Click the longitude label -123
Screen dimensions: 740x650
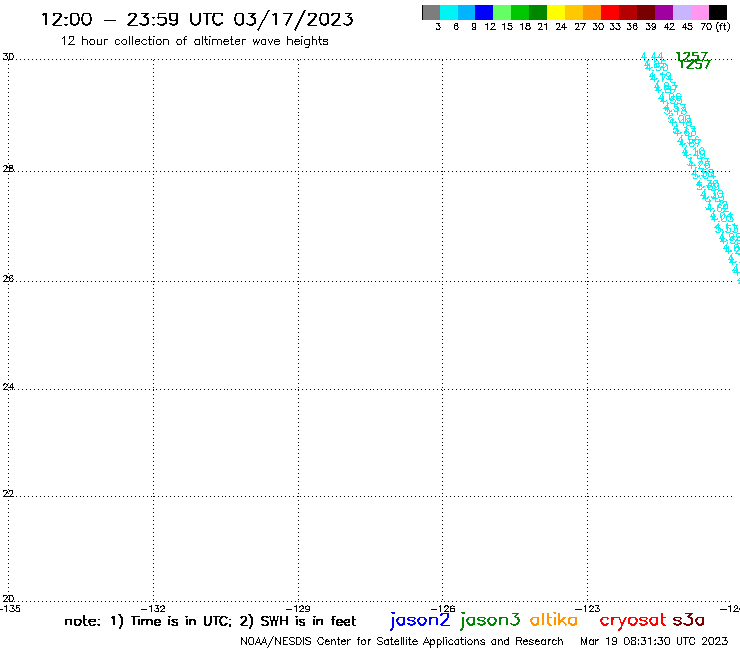coord(588,608)
